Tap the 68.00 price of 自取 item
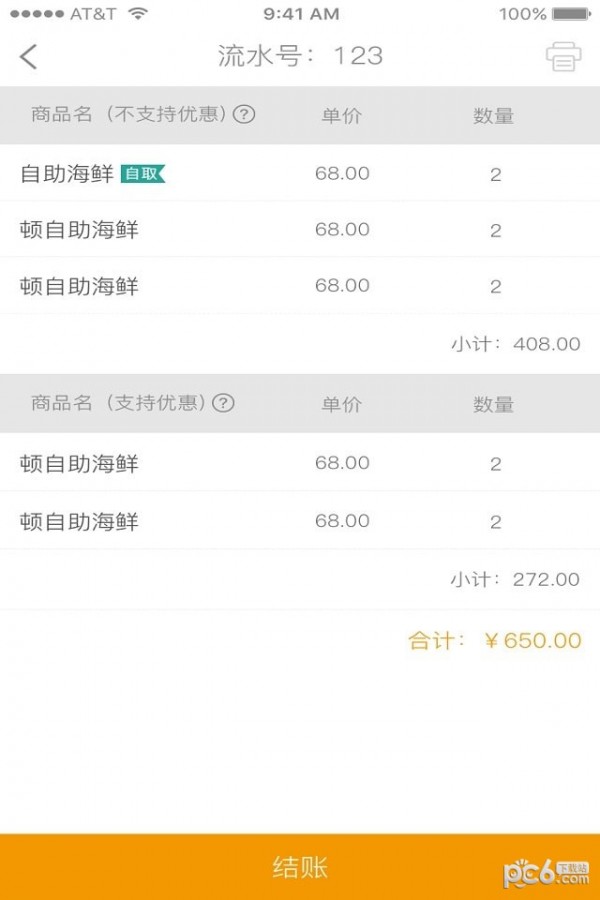This screenshot has width=600, height=900. click(x=342, y=174)
